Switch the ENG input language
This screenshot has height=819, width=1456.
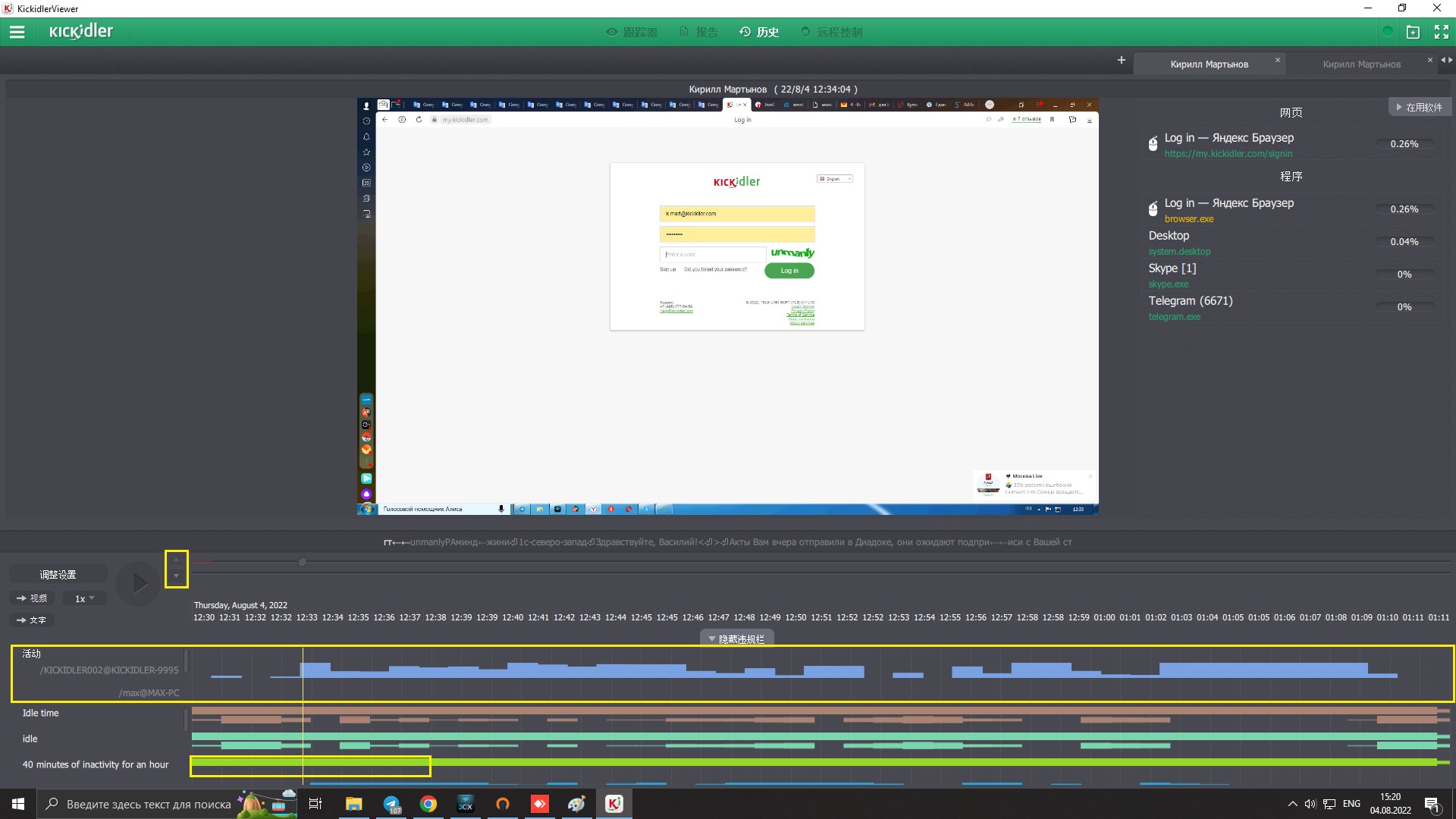pyautogui.click(x=1351, y=804)
